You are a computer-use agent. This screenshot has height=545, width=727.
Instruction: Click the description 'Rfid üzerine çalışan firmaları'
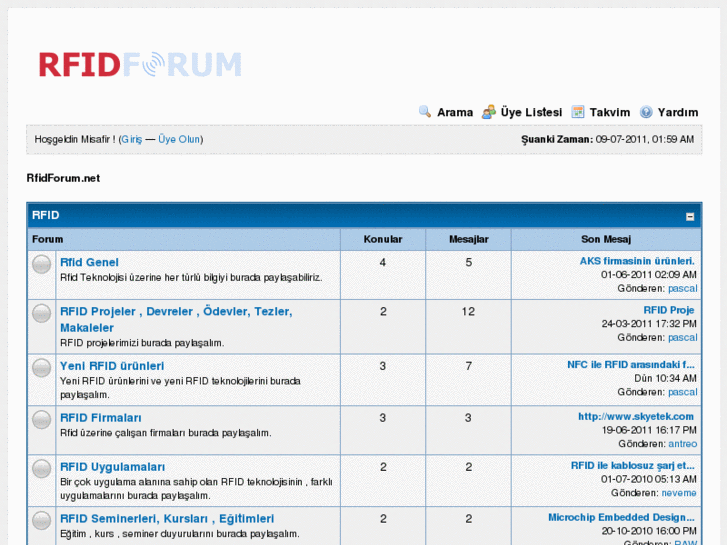[x=166, y=433]
